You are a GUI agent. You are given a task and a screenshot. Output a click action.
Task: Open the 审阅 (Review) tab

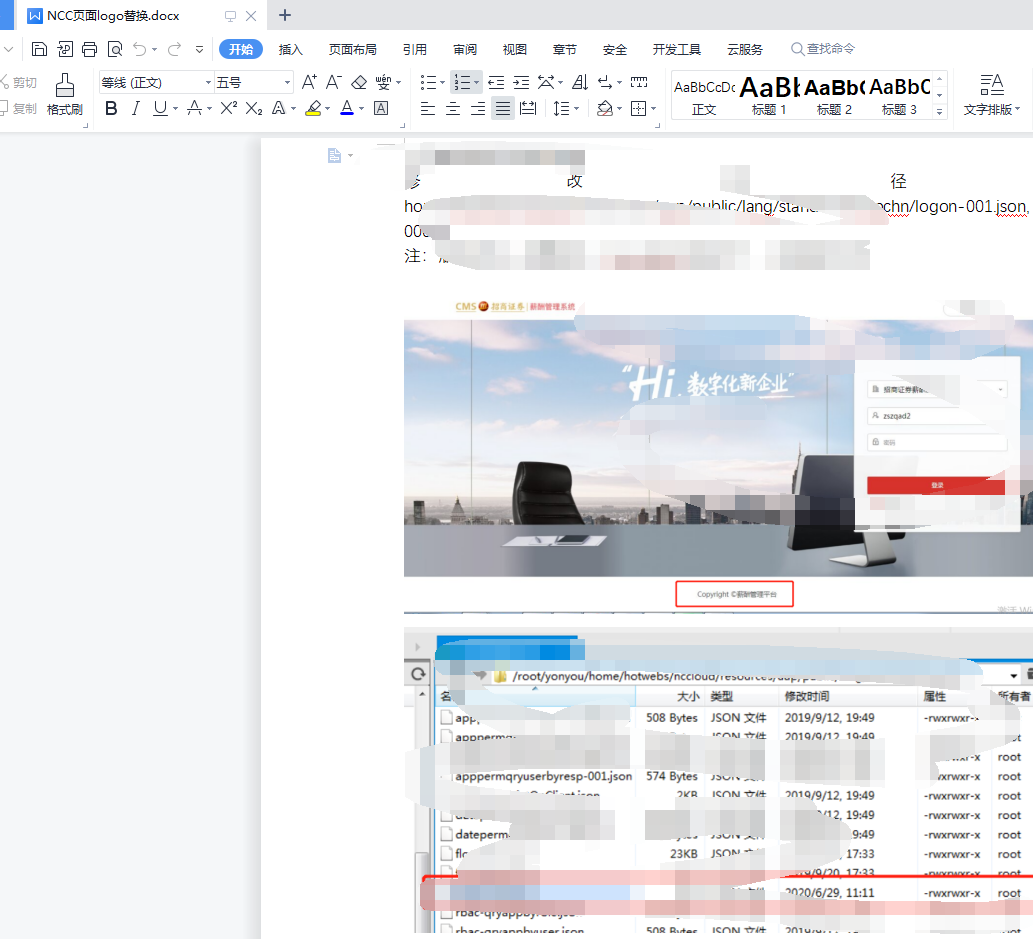pyautogui.click(x=465, y=49)
